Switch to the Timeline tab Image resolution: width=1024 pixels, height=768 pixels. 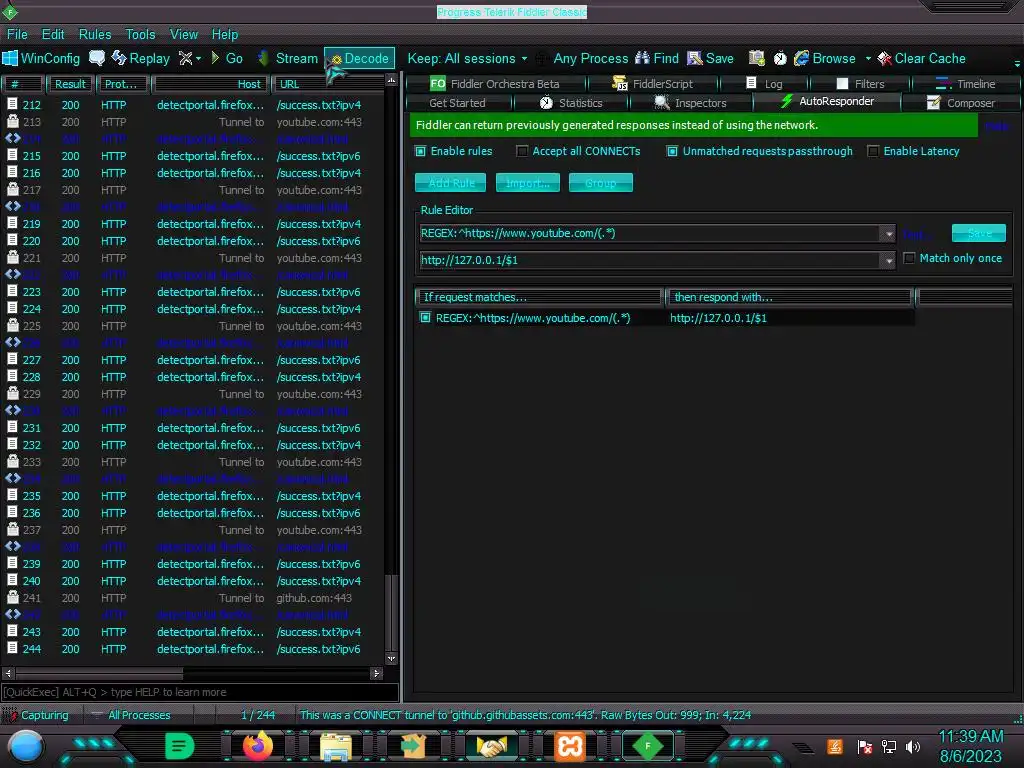[x=966, y=84]
